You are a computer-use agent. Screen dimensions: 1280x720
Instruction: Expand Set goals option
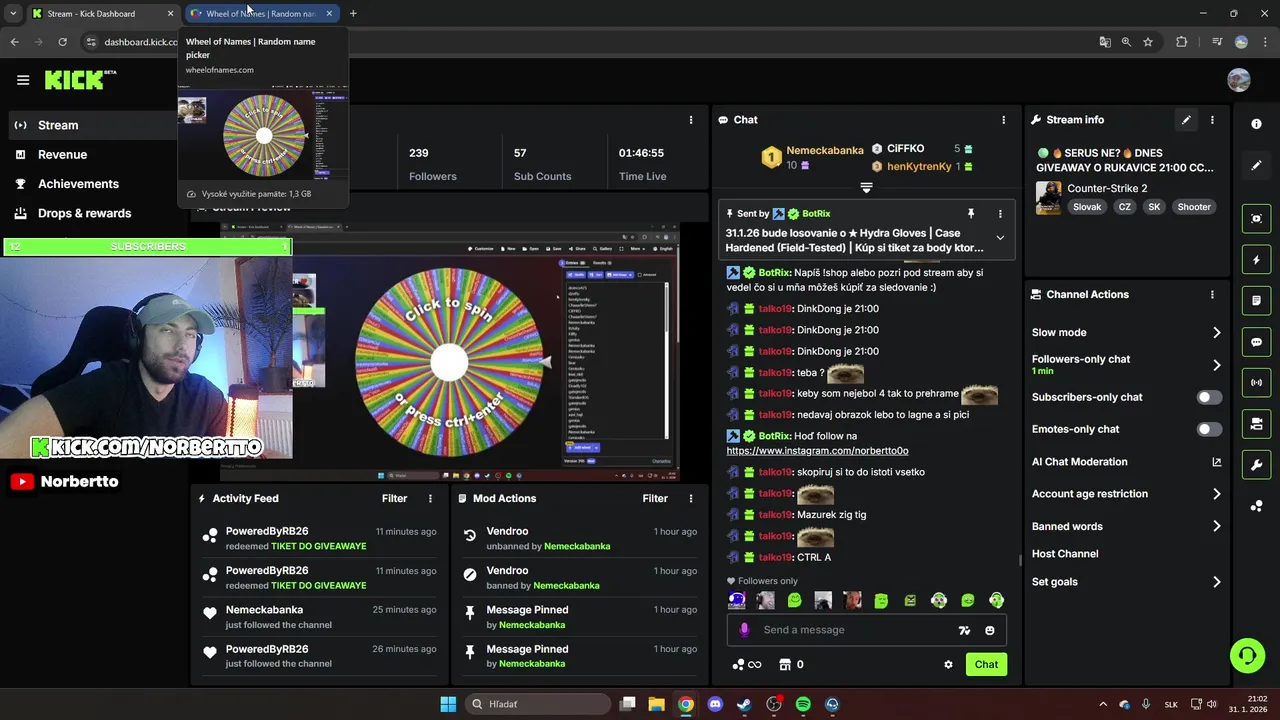coord(1217,582)
